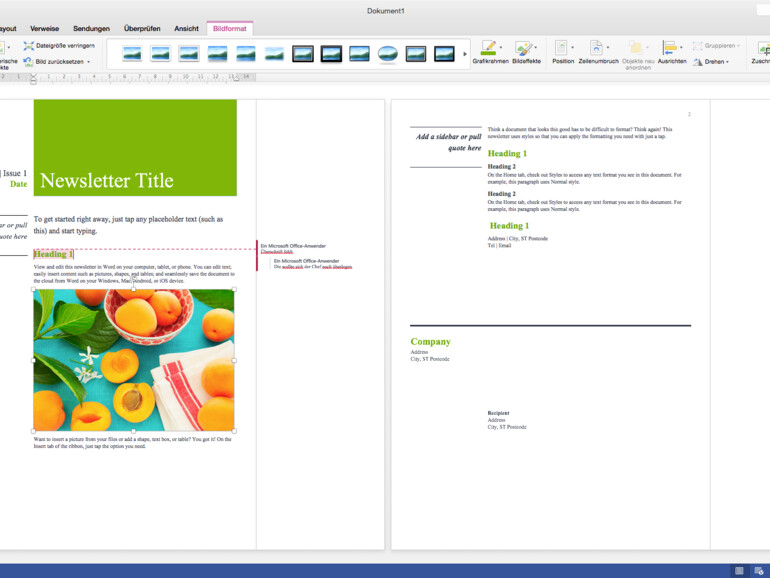The height and width of the screenshot is (578, 770).
Task: Switch to the Überprüfen tab
Action: [142, 28]
